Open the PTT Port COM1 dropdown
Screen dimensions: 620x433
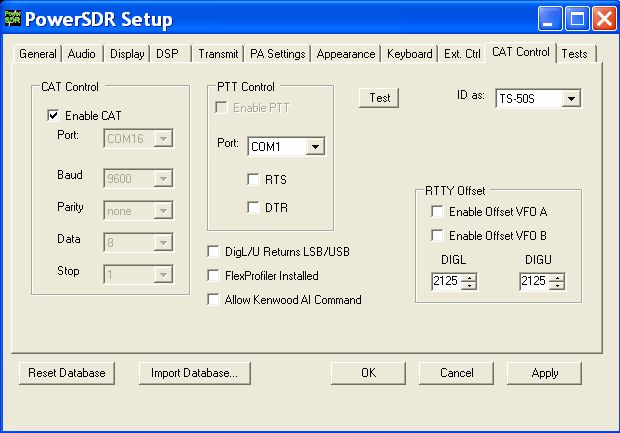point(316,147)
